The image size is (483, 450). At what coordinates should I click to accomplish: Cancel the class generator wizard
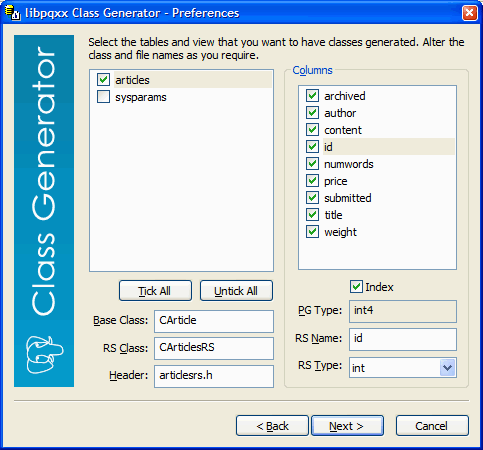[432, 426]
